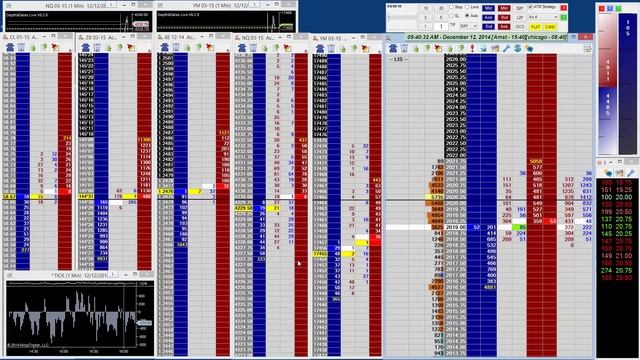
Task: Open wrench settings icon in ES DOM toolbar
Action: point(506,49)
